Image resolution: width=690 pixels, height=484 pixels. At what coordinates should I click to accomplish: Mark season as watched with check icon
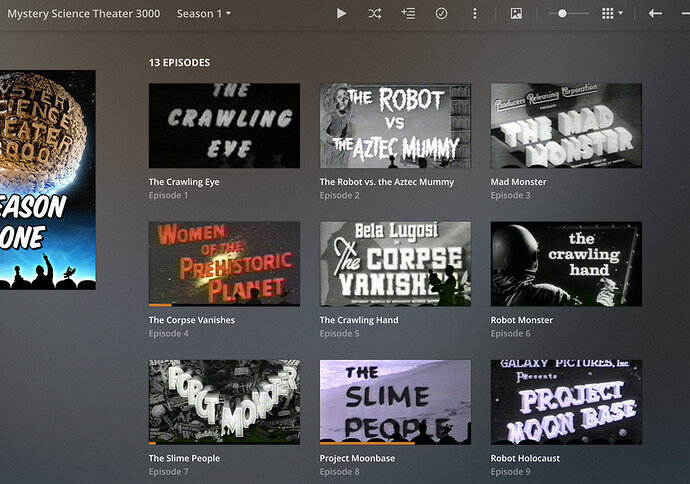click(x=441, y=14)
